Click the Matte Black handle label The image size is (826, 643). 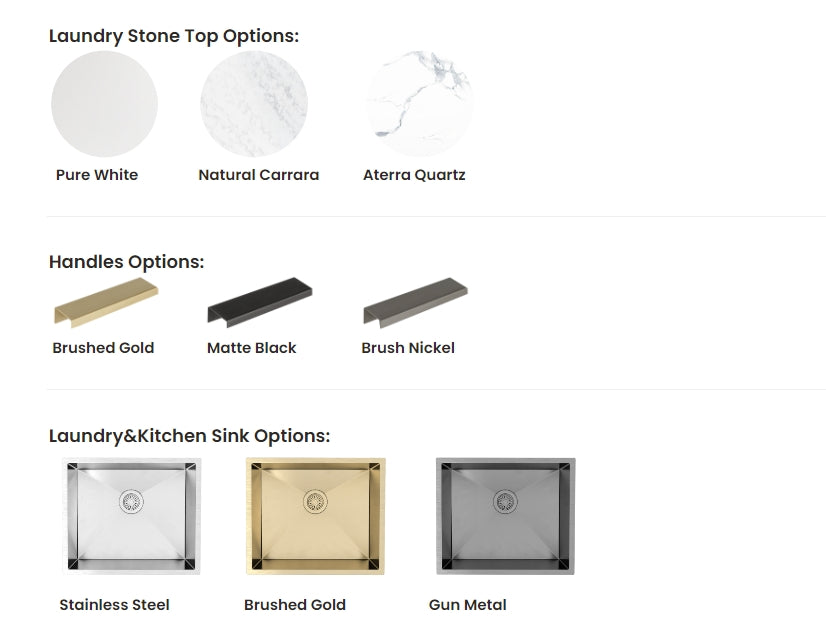point(250,348)
